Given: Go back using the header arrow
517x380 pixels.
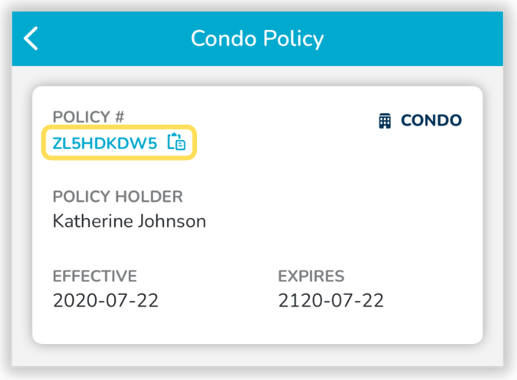Looking at the screenshot, I should coord(31,38).
